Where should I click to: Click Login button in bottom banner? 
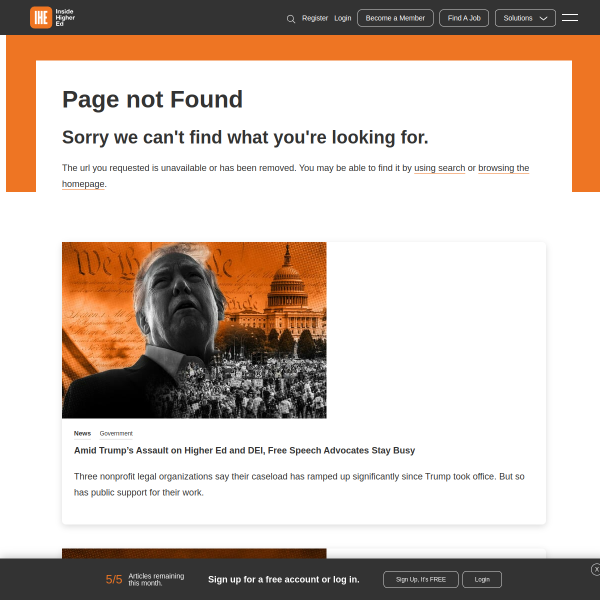[x=482, y=579]
